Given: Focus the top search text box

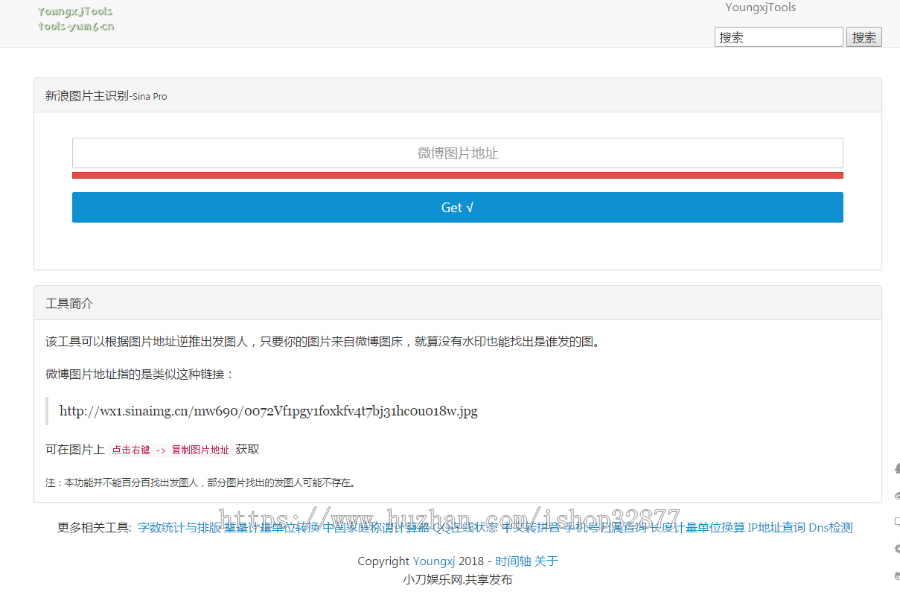Looking at the screenshot, I should (x=778, y=37).
